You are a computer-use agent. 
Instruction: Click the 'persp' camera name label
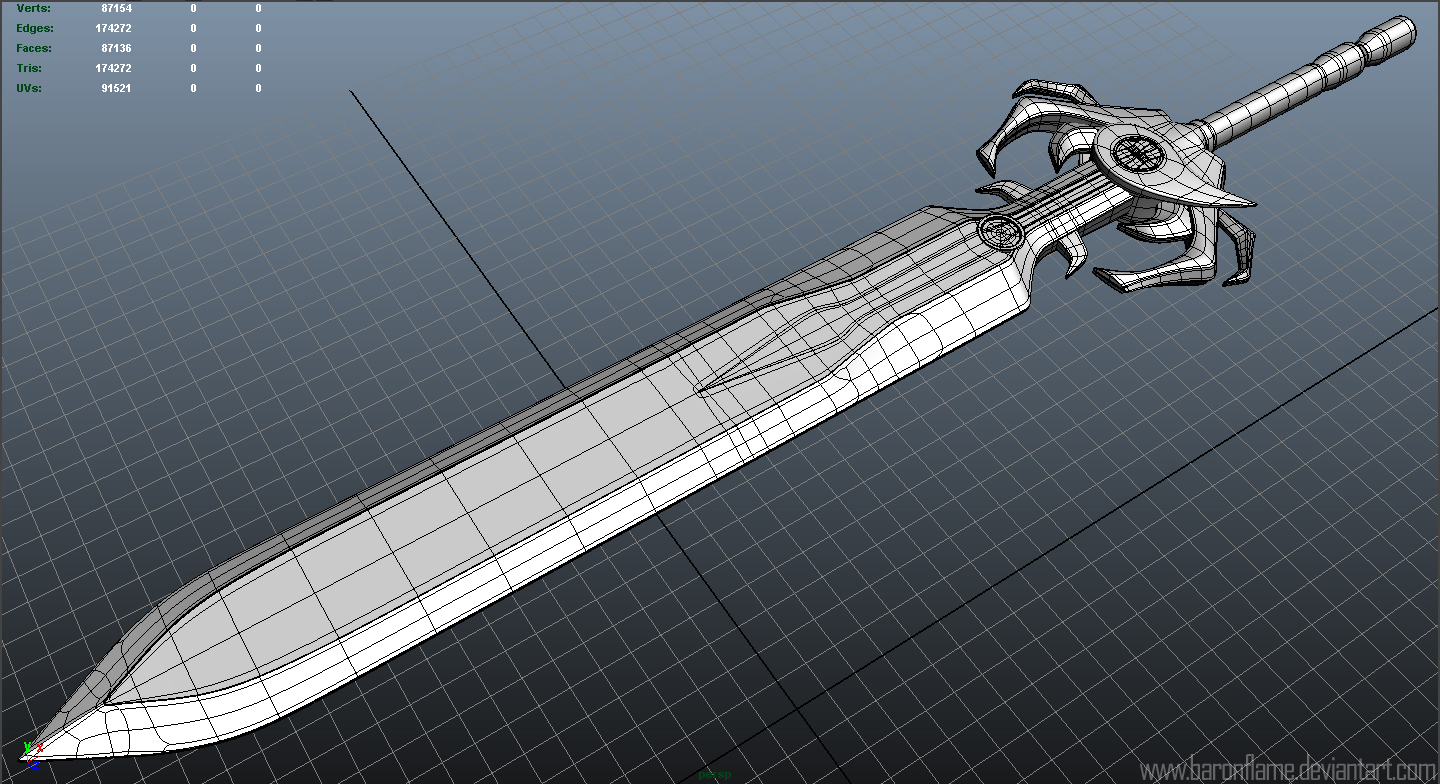click(714, 774)
